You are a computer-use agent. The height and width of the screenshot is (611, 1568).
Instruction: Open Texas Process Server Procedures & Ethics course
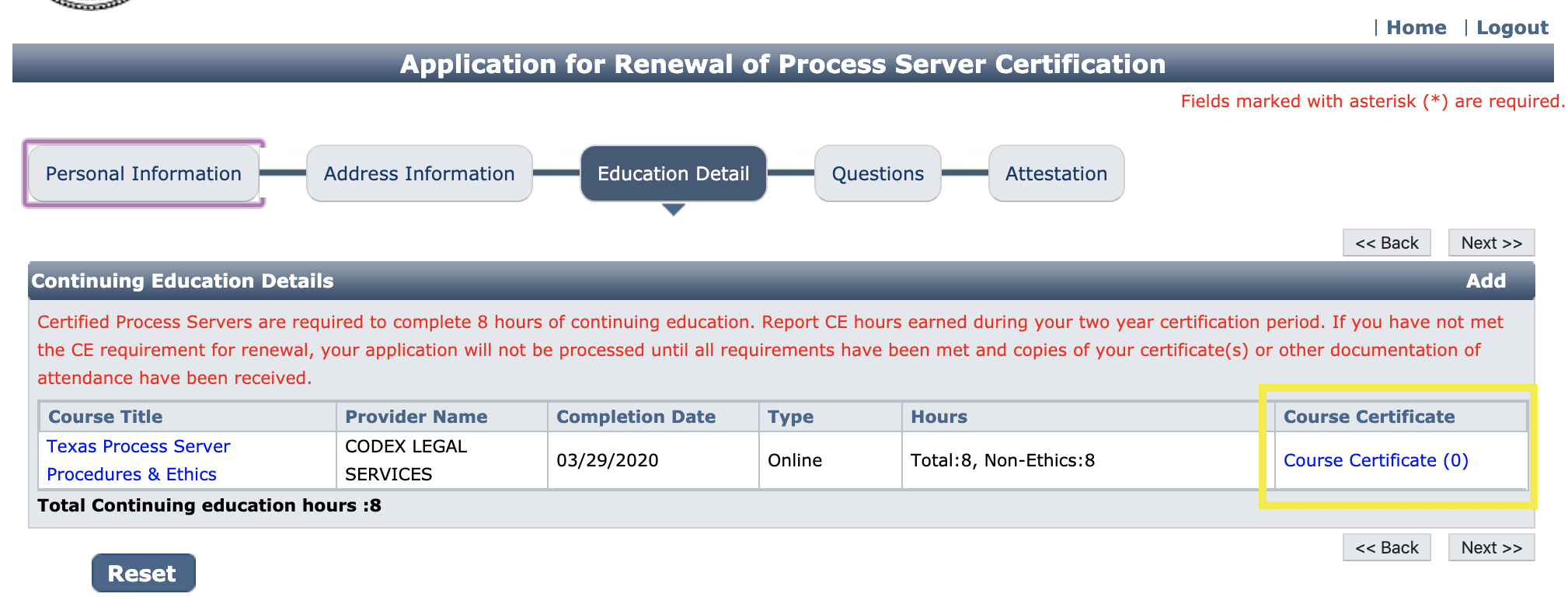[138, 460]
